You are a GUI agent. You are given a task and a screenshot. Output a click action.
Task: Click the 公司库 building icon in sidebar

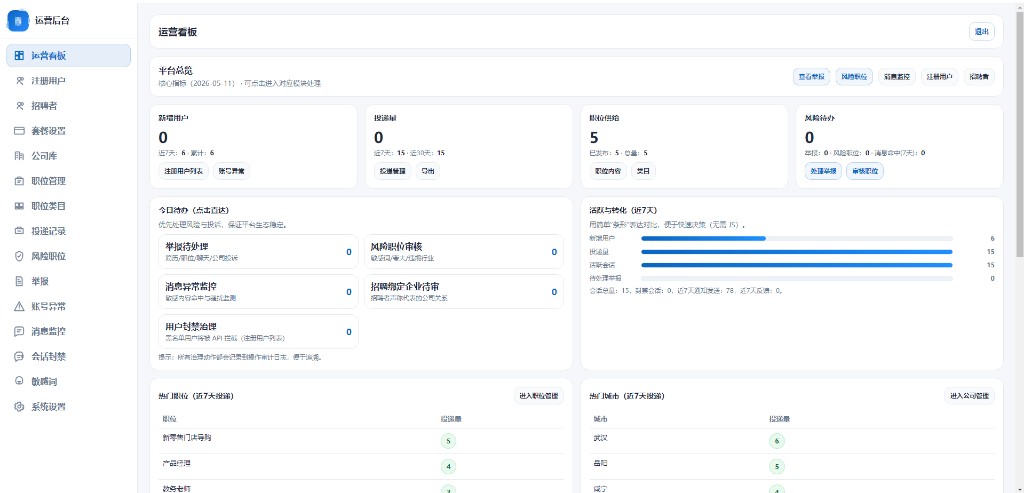click(20, 156)
